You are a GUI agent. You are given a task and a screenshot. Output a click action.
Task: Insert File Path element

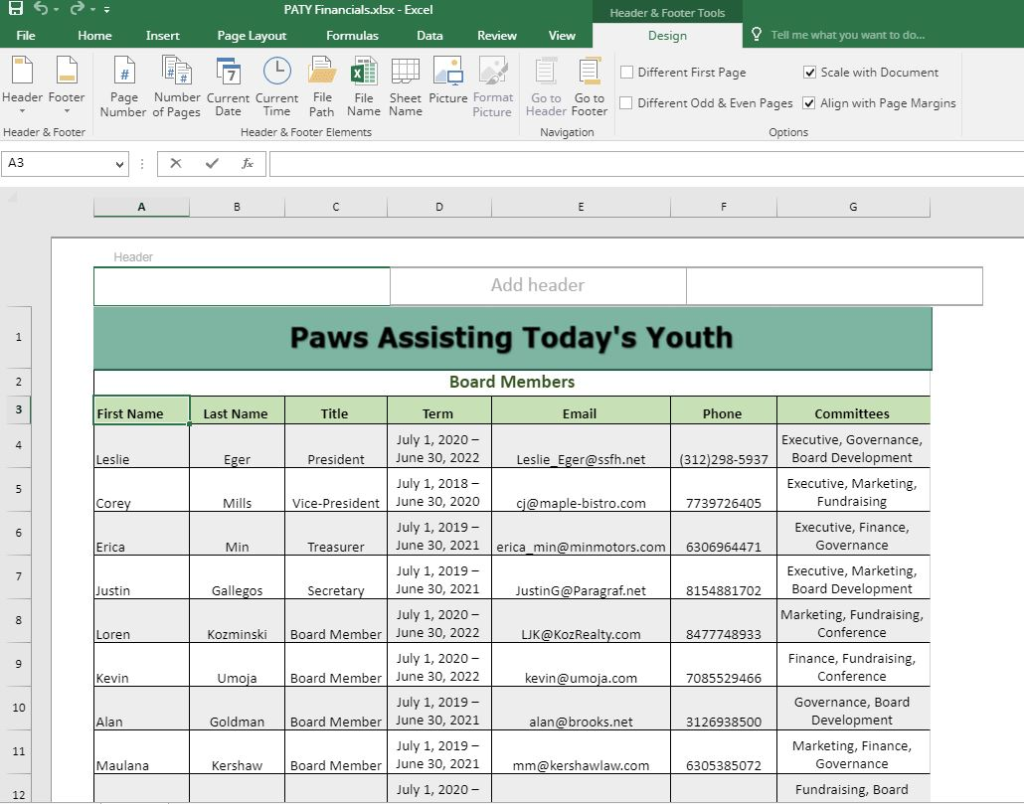tap(321, 86)
